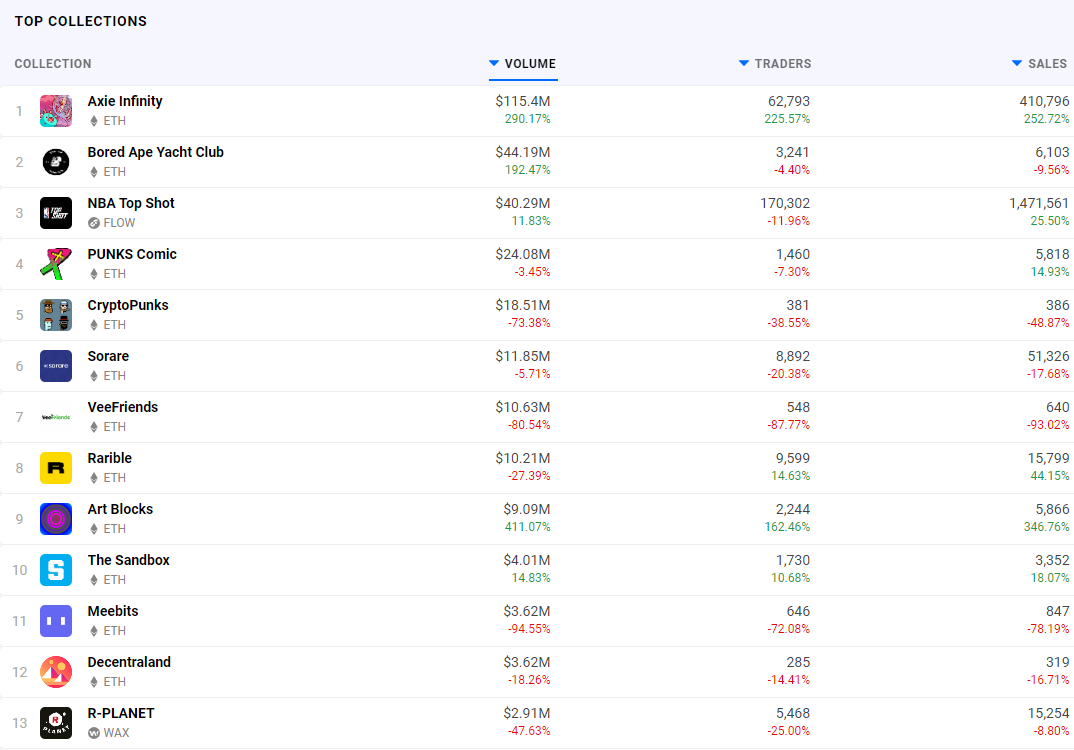
Task: Click the ETH icon under CryptoPunks
Action: tap(94, 325)
